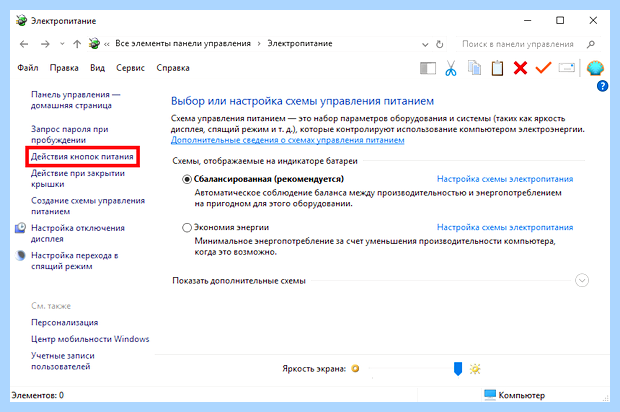Image resolution: width=620 pixels, height=412 pixels.
Task: Click the Properties icon in toolbar
Action: [567, 68]
